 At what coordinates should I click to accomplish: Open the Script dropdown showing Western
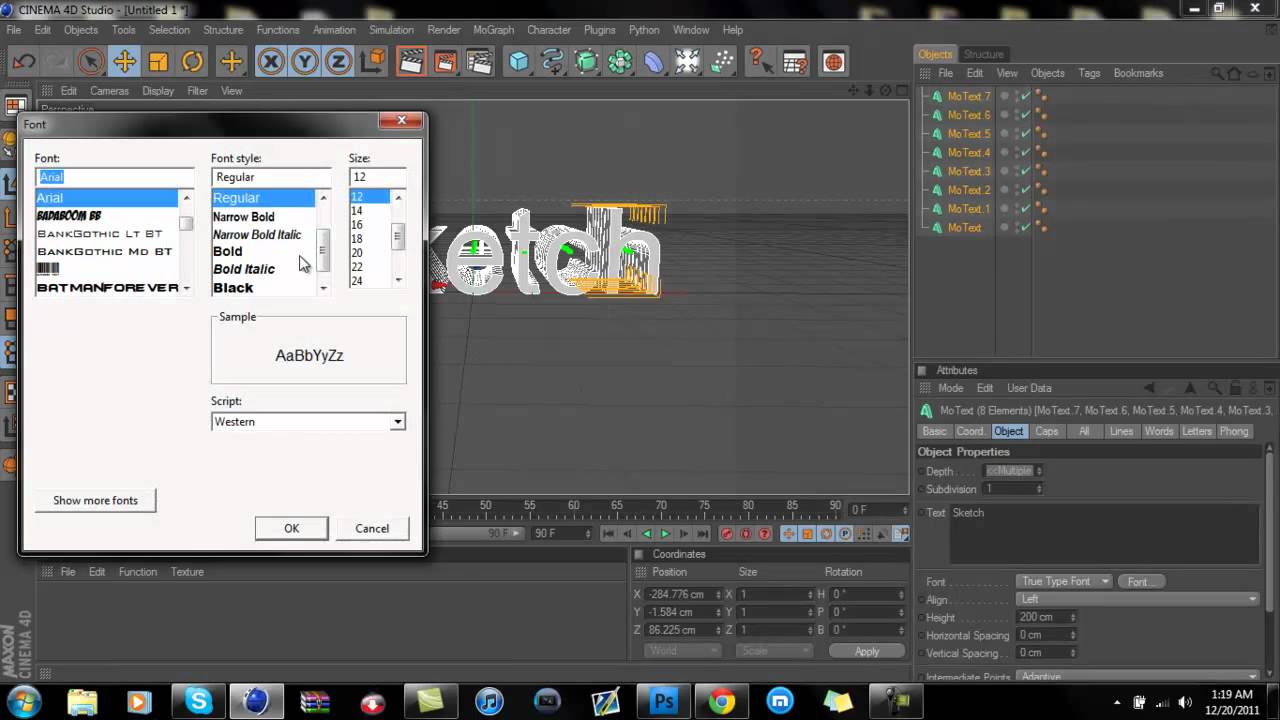click(x=308, y=422)
